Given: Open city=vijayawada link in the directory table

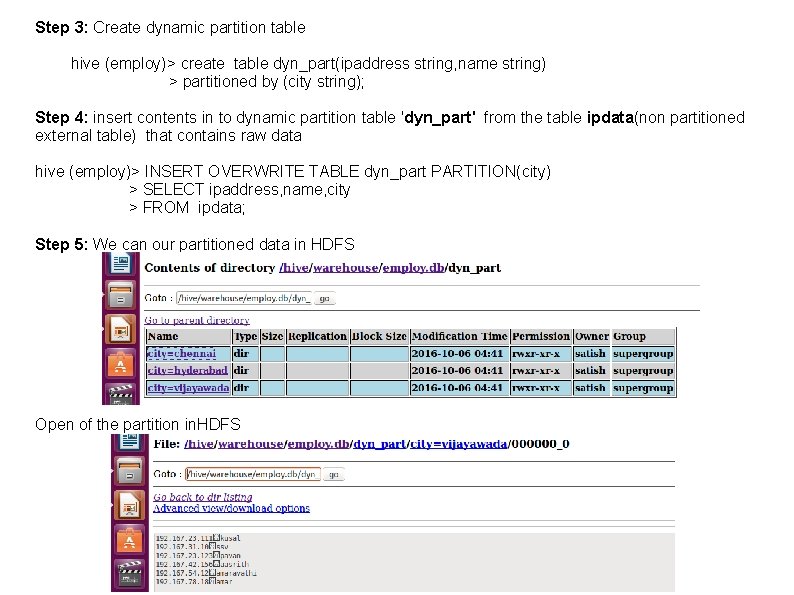Looking at the screenshot, I should (188, 388).
